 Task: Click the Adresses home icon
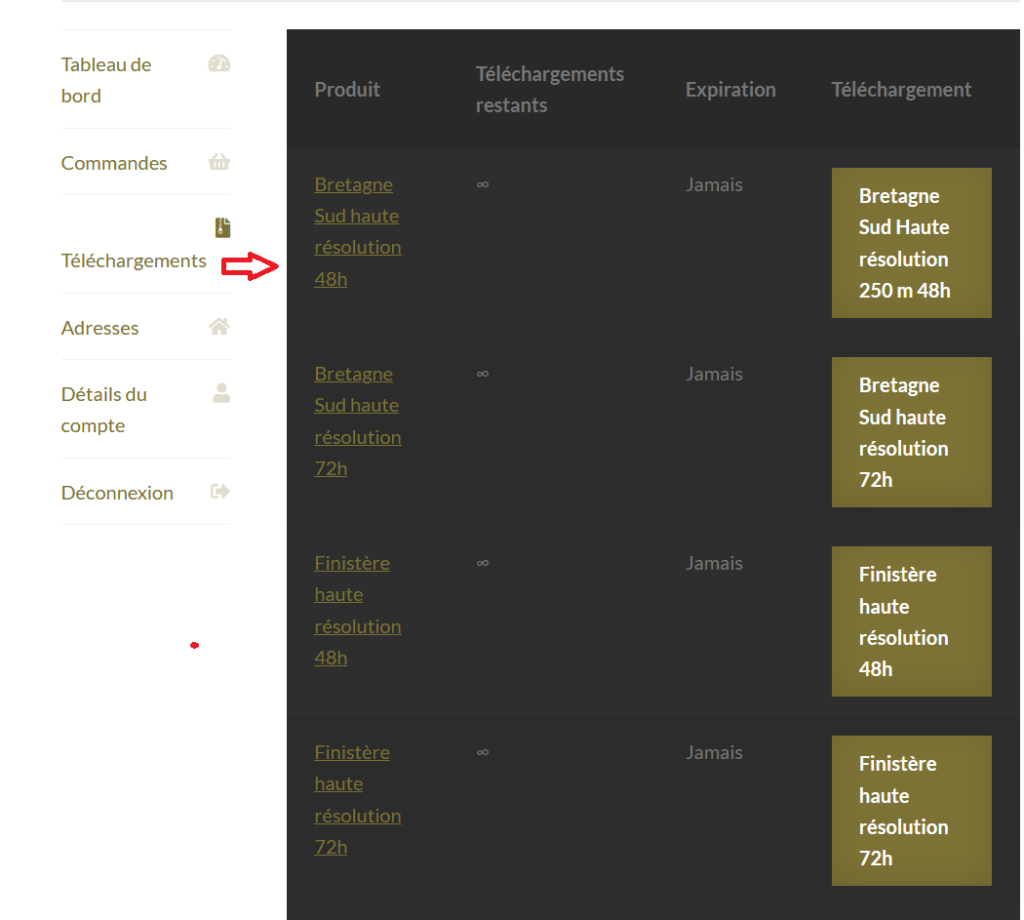(219, 327)
